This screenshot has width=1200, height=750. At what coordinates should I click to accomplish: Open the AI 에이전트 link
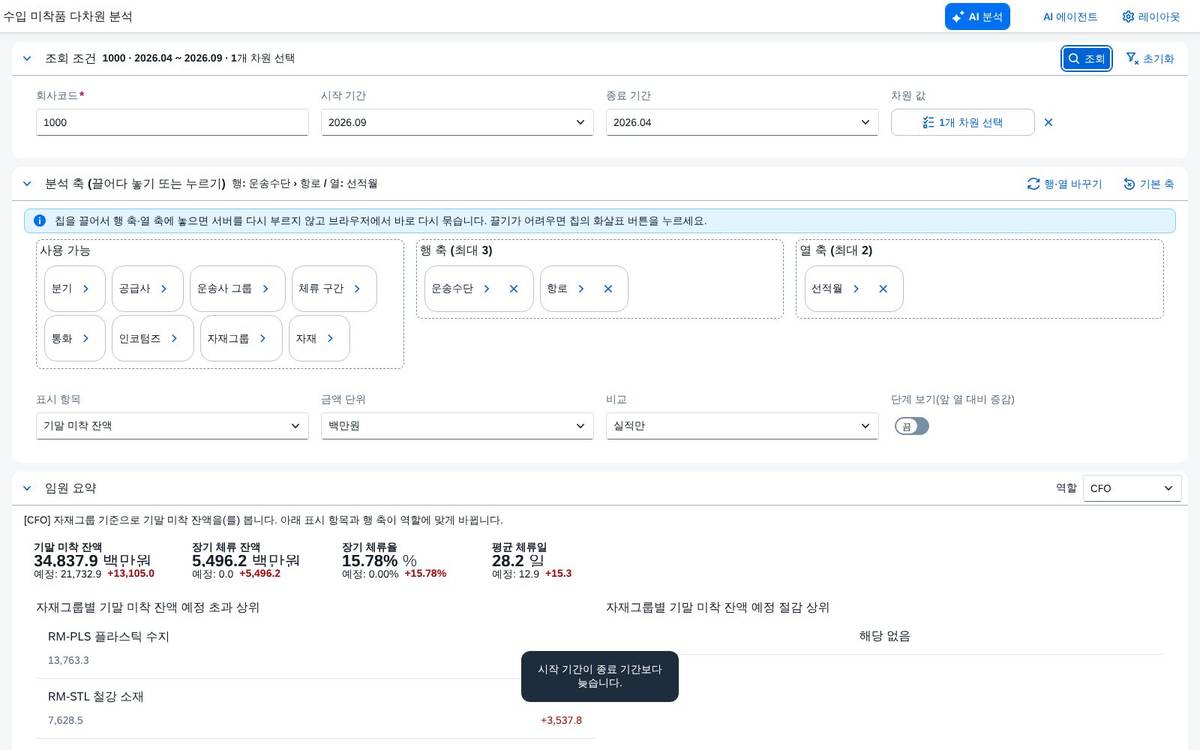point(1069,16)
